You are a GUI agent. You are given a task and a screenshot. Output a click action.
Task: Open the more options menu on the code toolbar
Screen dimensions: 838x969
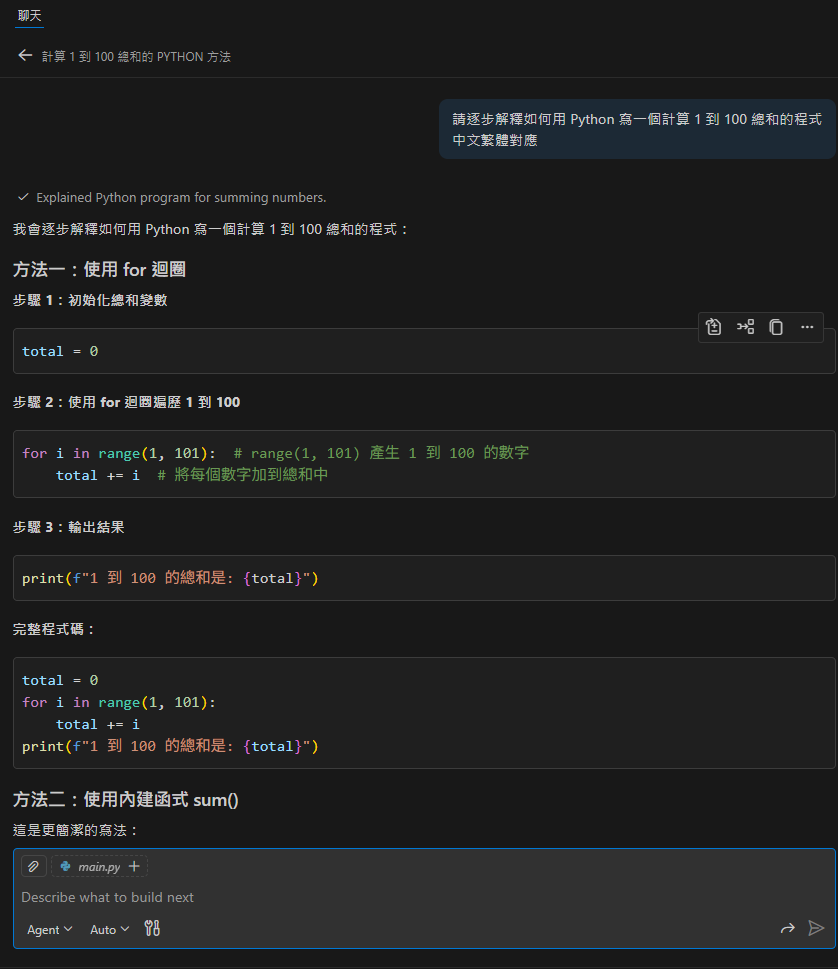(807, 327)
